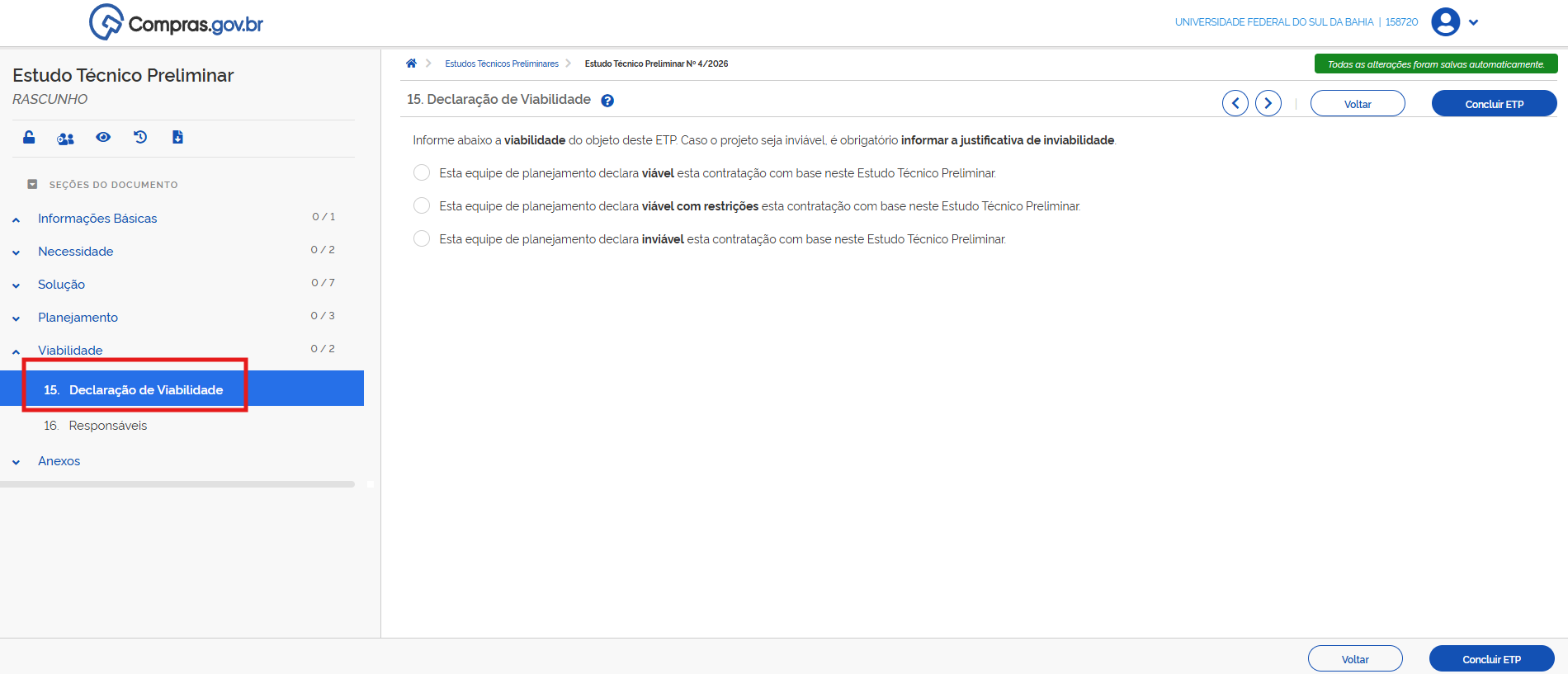This screenshot has height=674, width=1568.
Task: Go to previous section with left arrow
Action: click(x=1235, y=104)
